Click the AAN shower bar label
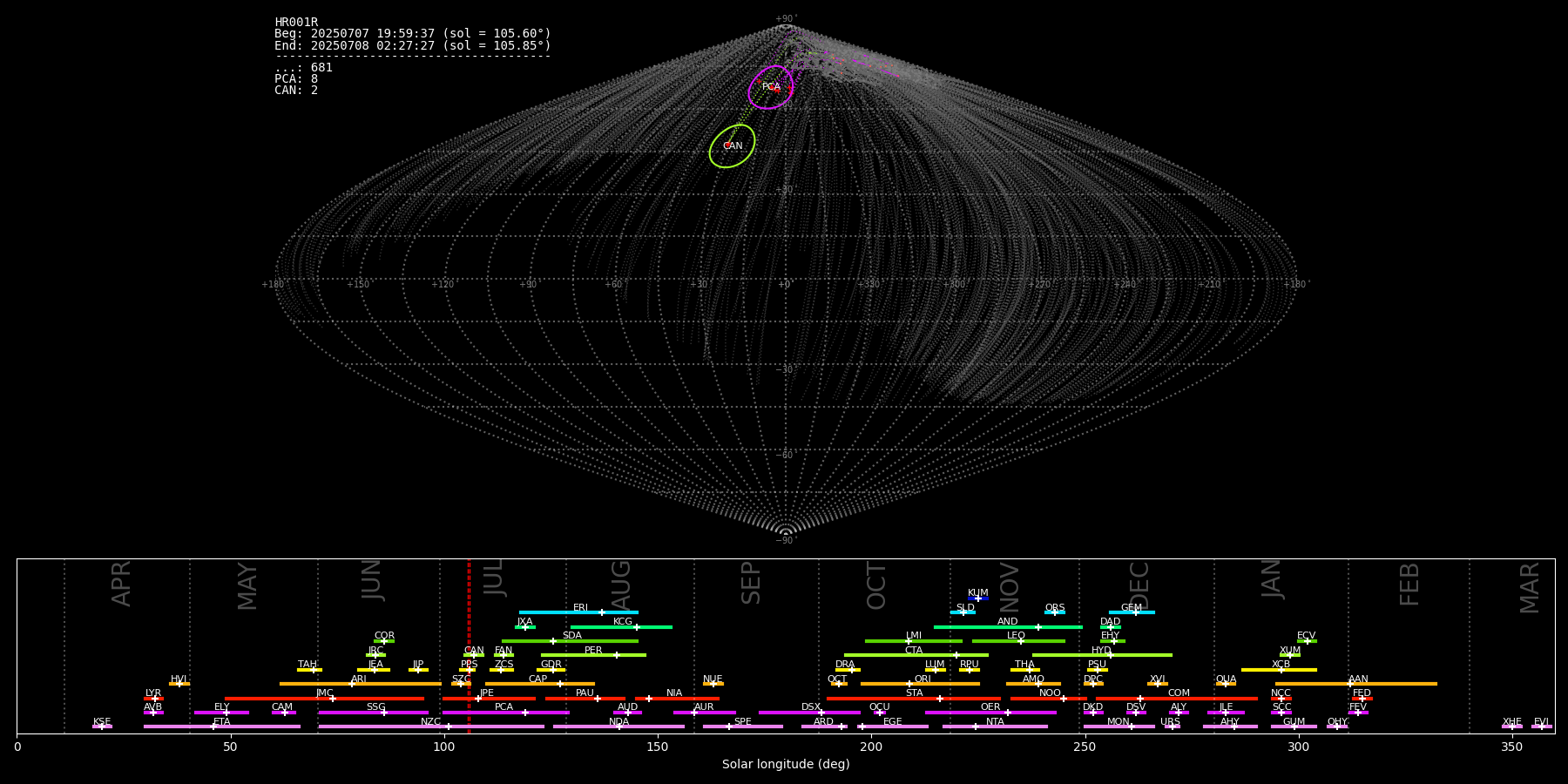 click(1358, 679)
